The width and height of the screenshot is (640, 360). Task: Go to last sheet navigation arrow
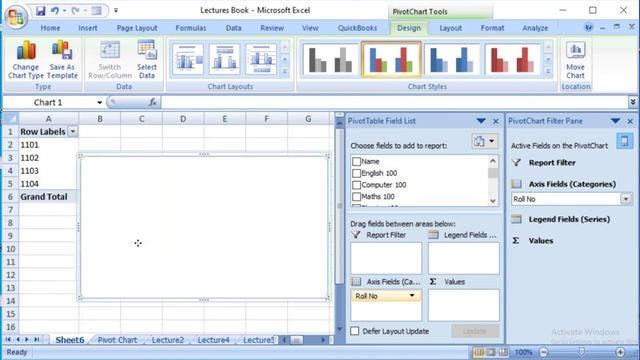[37, 340]
